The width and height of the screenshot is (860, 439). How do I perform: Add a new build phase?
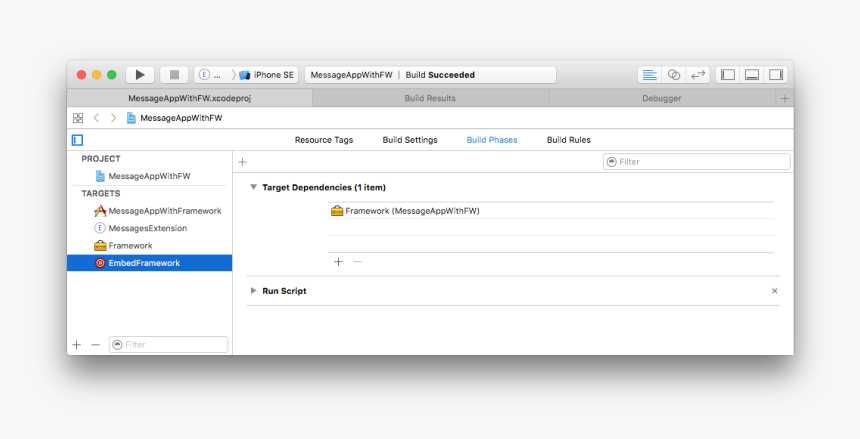coord(242,162)
